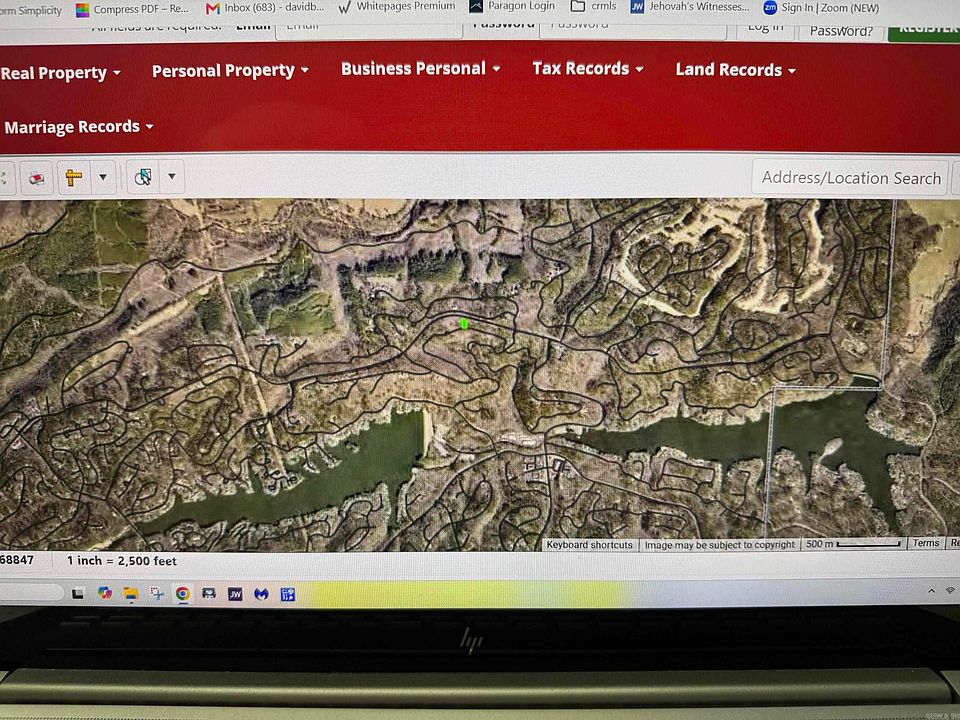
Task: Open JW Library app on taskbar
Action: pyautogui.click(x=235, y=594)
